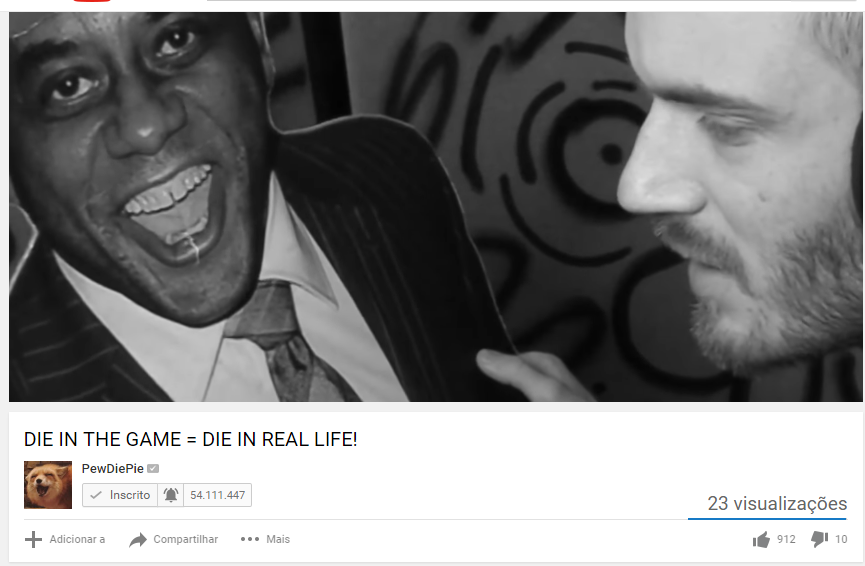Select the Compartilhar text label
This screenshot has height=566, width=865.
(185, 539)
